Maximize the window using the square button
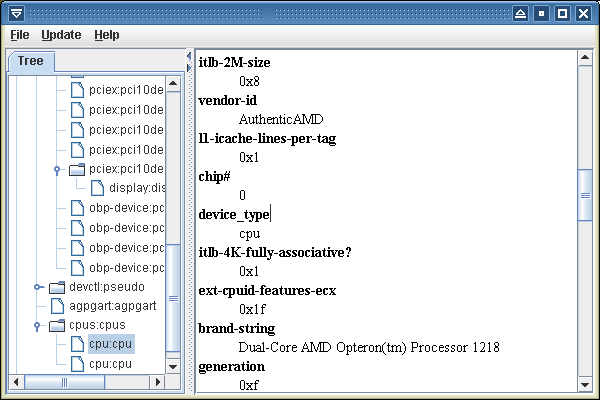Image resolution: width=600 pixels, height=400 pixels. click(x=562, y=14)
